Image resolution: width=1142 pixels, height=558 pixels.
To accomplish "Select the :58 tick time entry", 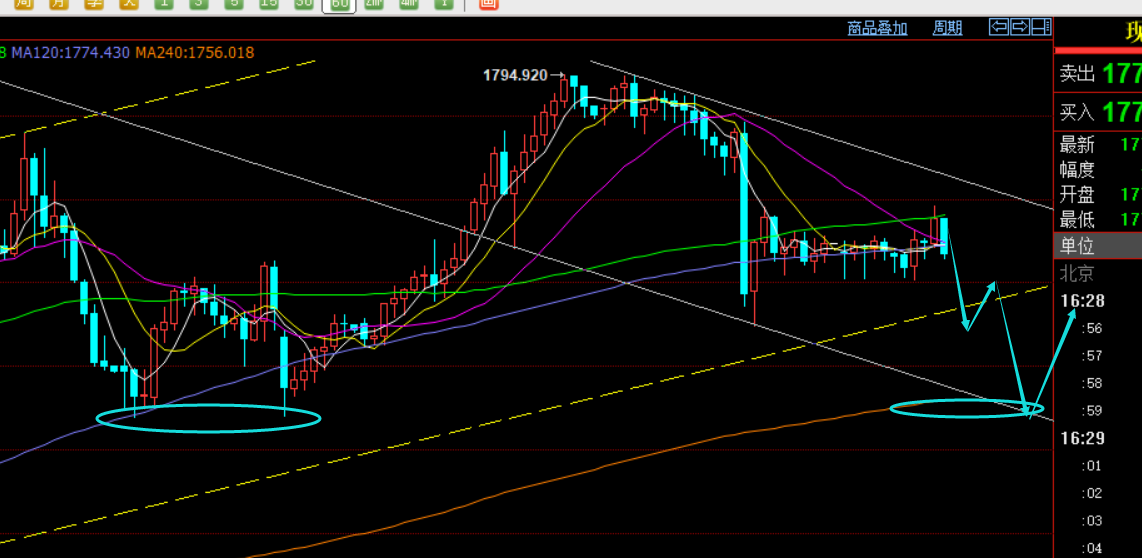I will (x=1094, y=383).
